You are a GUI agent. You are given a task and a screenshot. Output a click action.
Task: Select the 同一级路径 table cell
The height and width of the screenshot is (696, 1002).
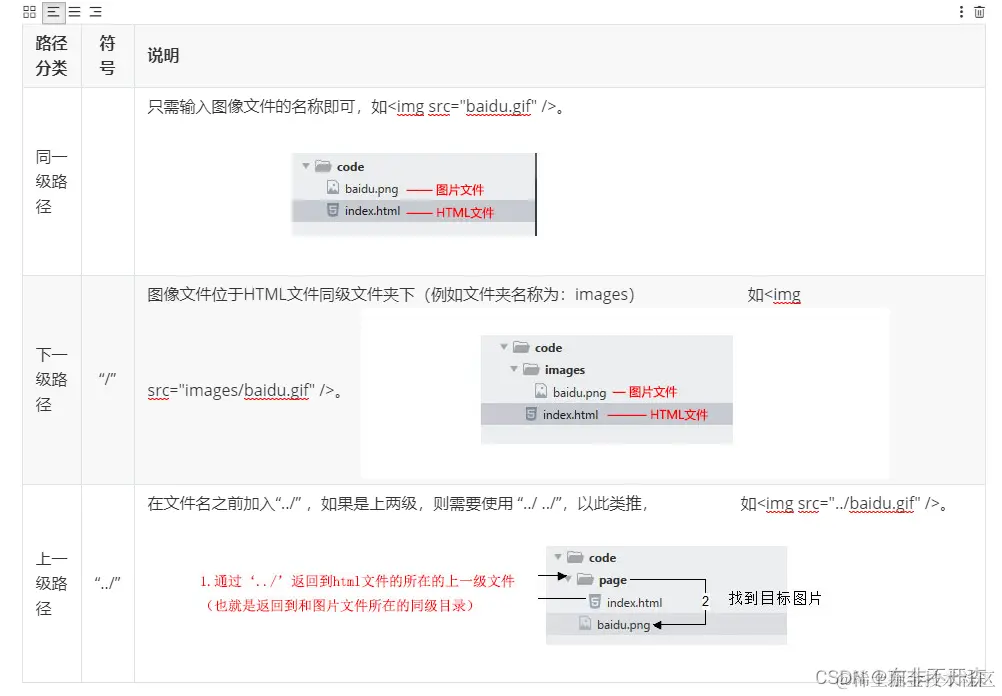(51, 181)
